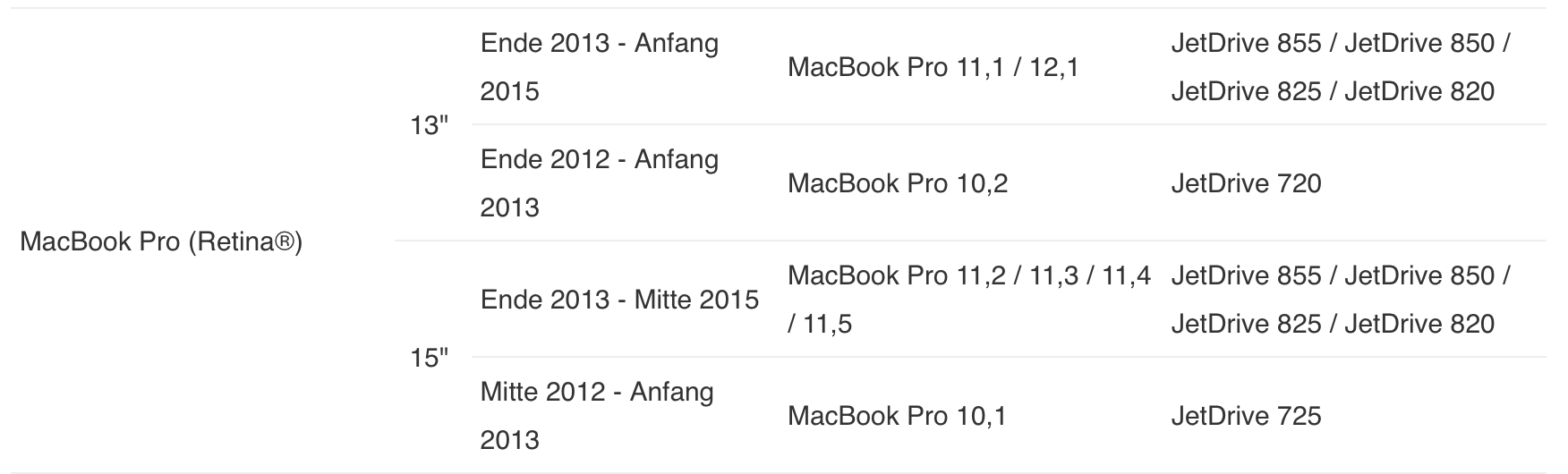
Task: Click the MacBook Pro (Retina®) row label
Action: coord(161,242)
